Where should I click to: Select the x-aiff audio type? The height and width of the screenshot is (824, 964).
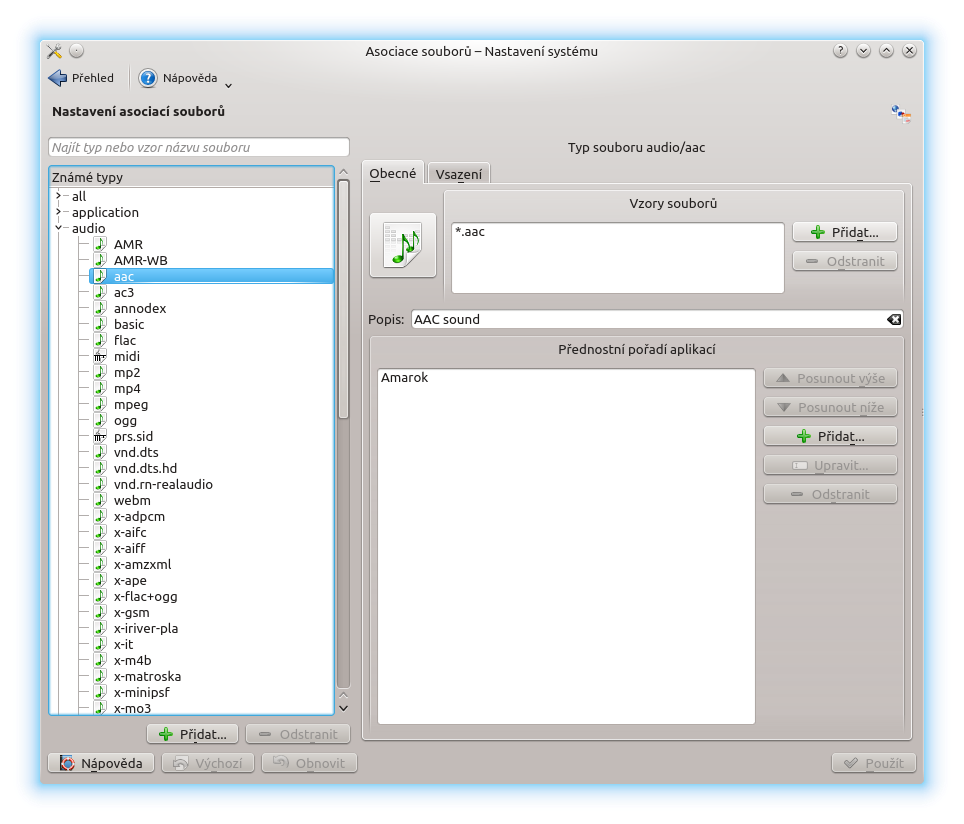tap(130, 548)
